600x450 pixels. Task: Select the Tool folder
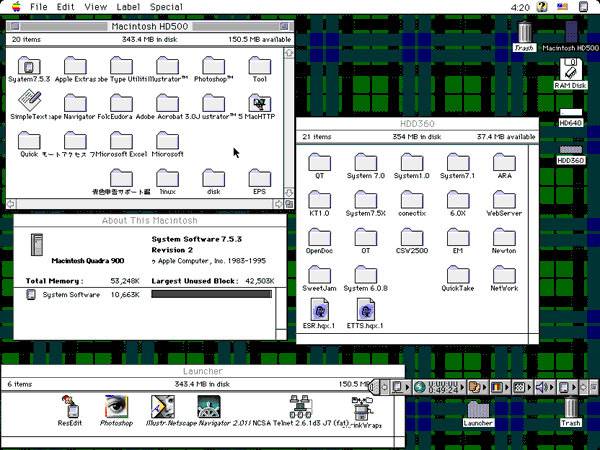(x=259, y=65)
